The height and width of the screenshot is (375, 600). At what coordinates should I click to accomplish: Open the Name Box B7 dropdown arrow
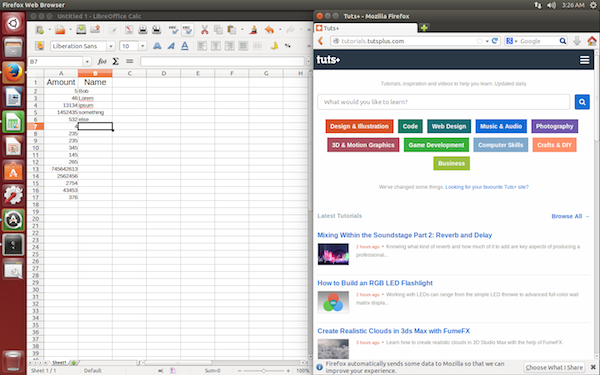tap(87, 62)
